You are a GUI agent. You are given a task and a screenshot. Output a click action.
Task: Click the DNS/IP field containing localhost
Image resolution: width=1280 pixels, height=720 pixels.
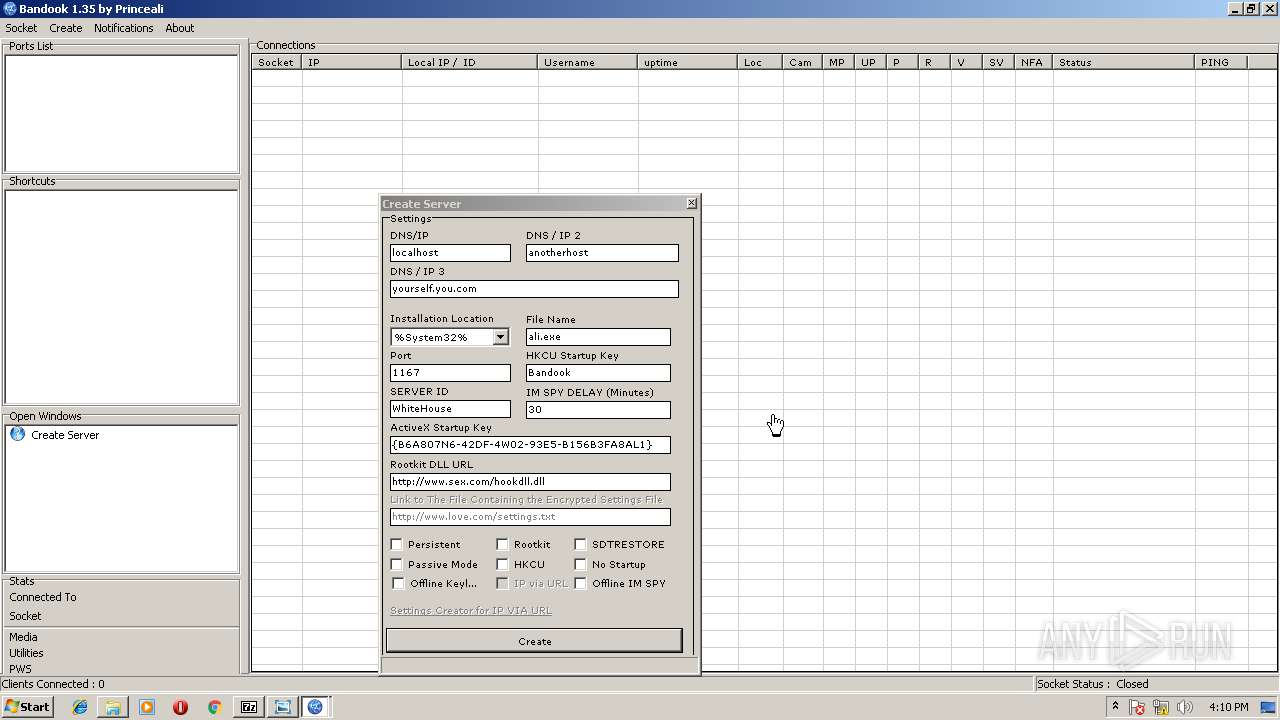tap(450, 253)
